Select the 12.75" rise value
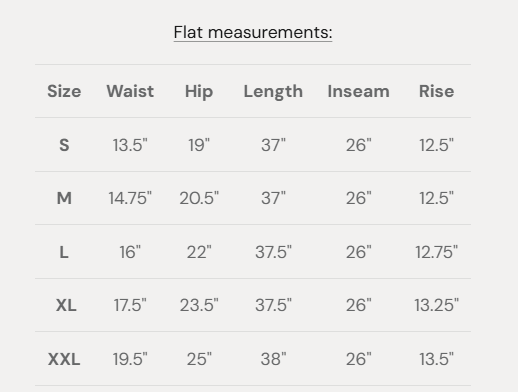 click(436, 252)
